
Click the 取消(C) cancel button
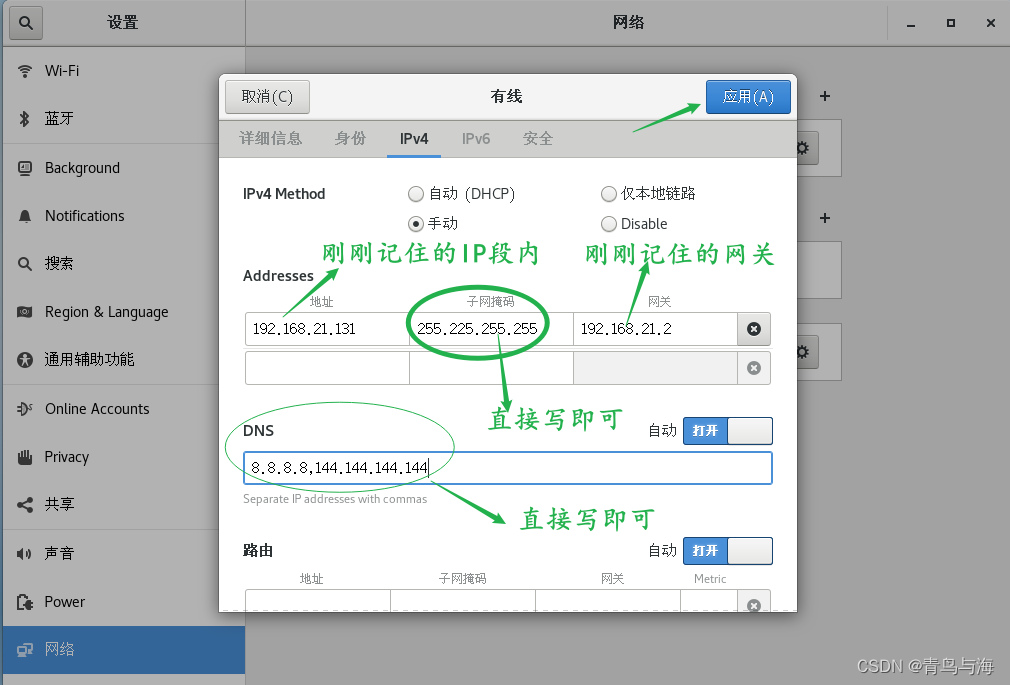pos(267,97)
